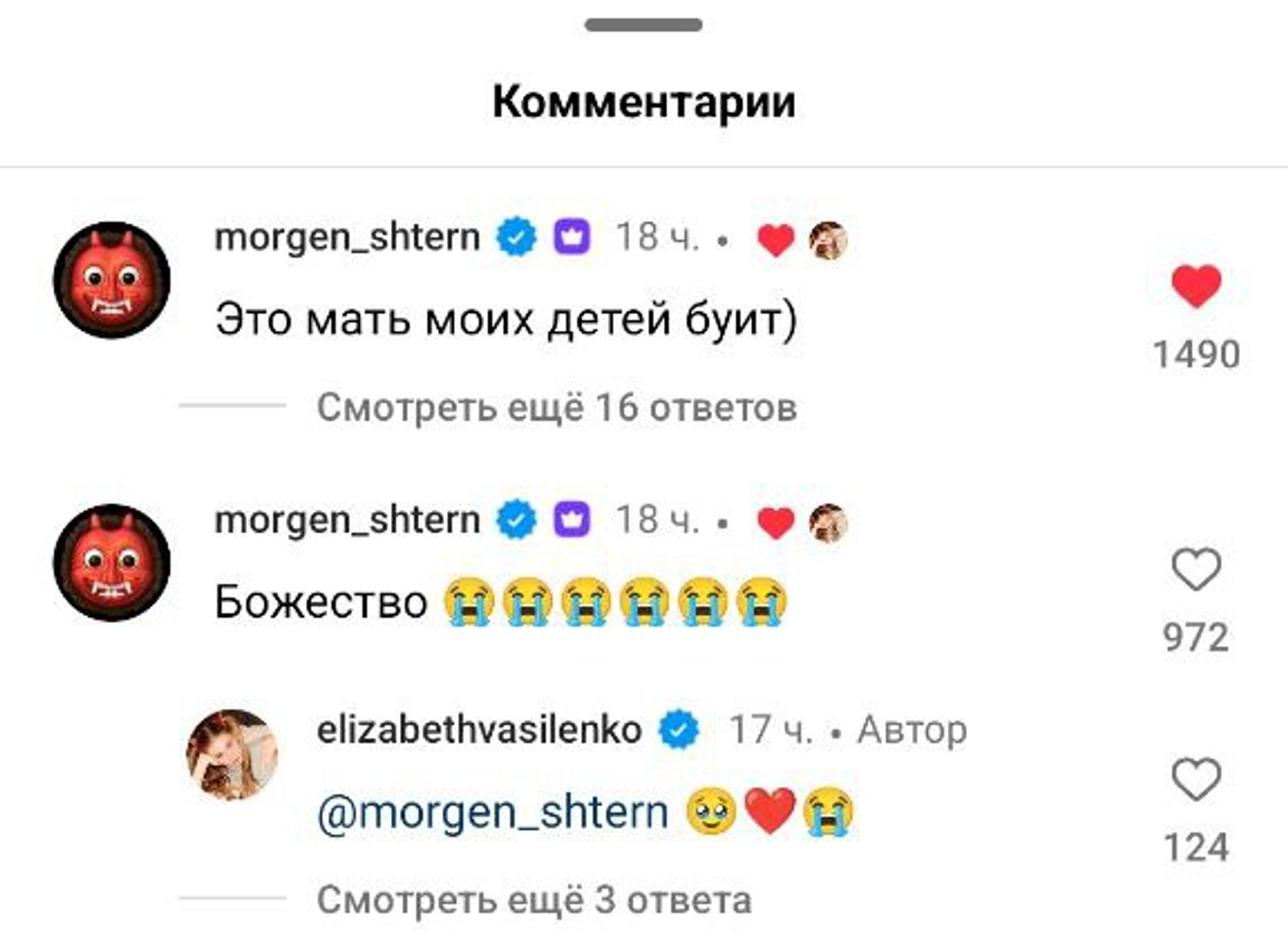Expand "Смотреть ещё 16 ответов" replies
The height and width of the screenshot is (944, 1288).
557,408
